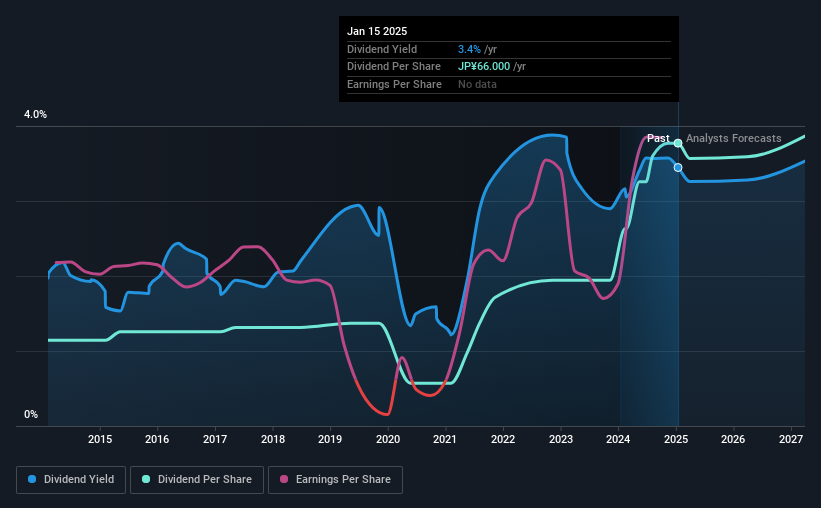Click the teal Dividend Per Share legend dot
Image resolution: width=821 pixels, height=508 pixels.
pyautogui.click(x=146, y=479)
